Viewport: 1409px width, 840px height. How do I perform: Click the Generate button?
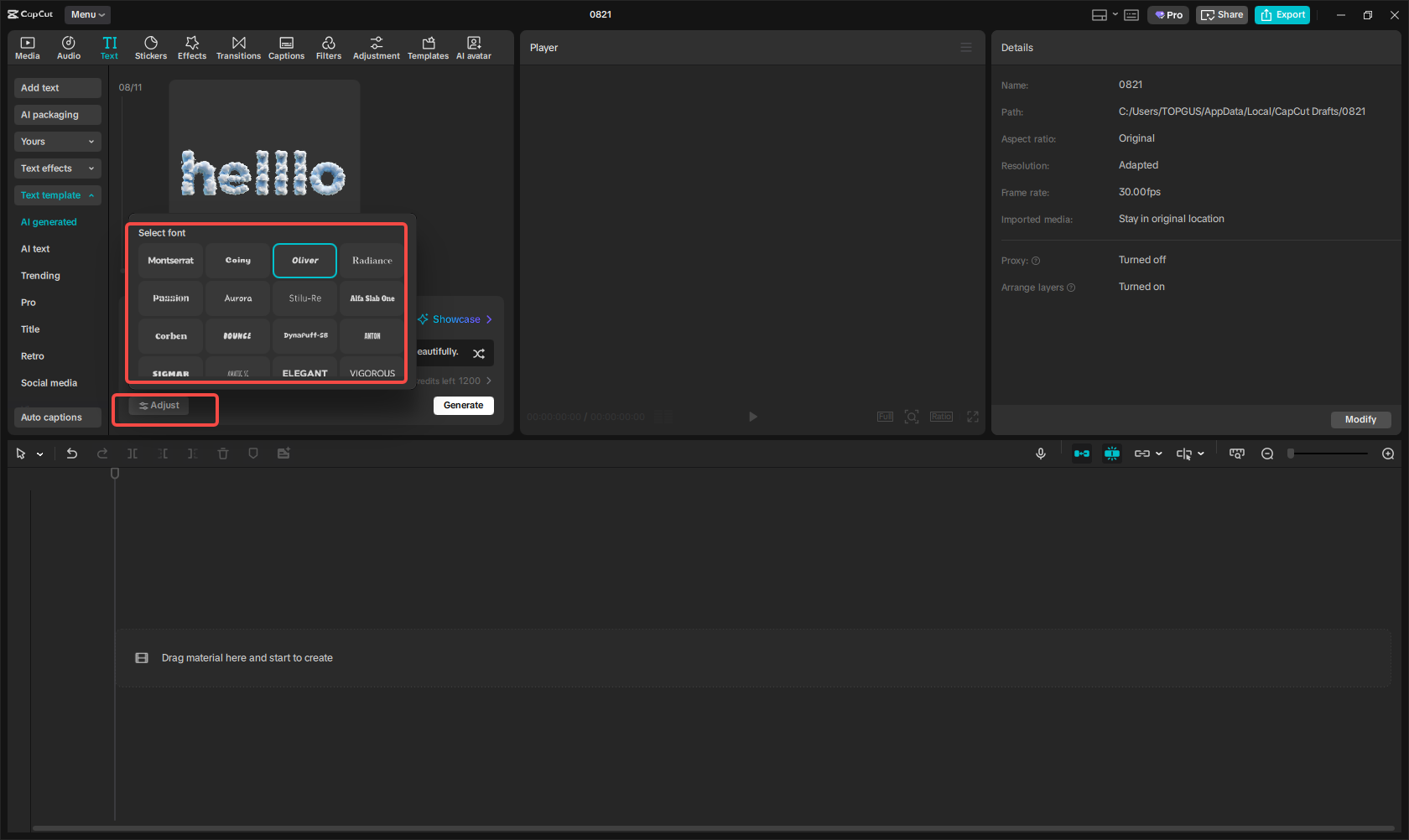[463, 405]
